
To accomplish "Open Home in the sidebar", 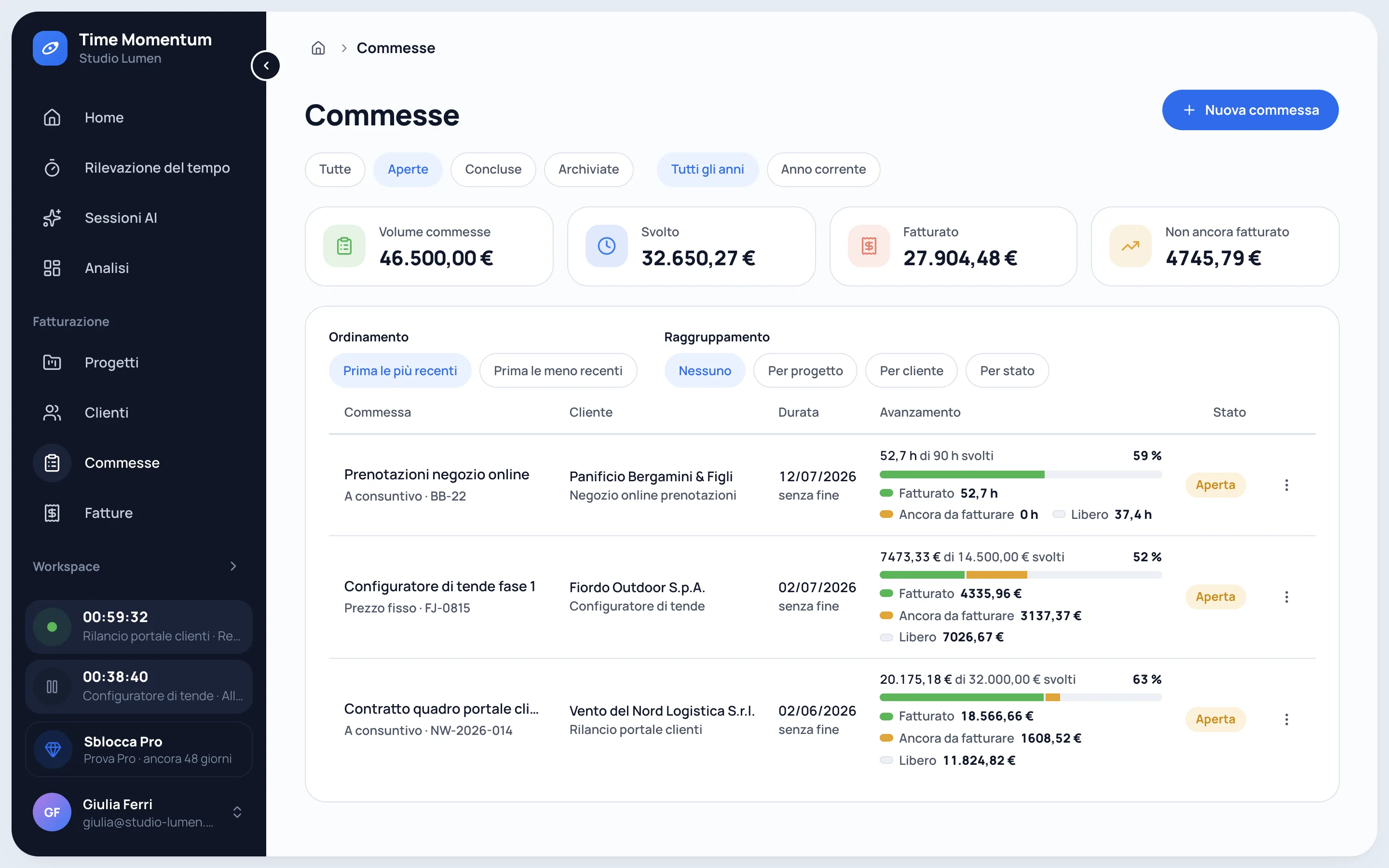I will (139, 118).
